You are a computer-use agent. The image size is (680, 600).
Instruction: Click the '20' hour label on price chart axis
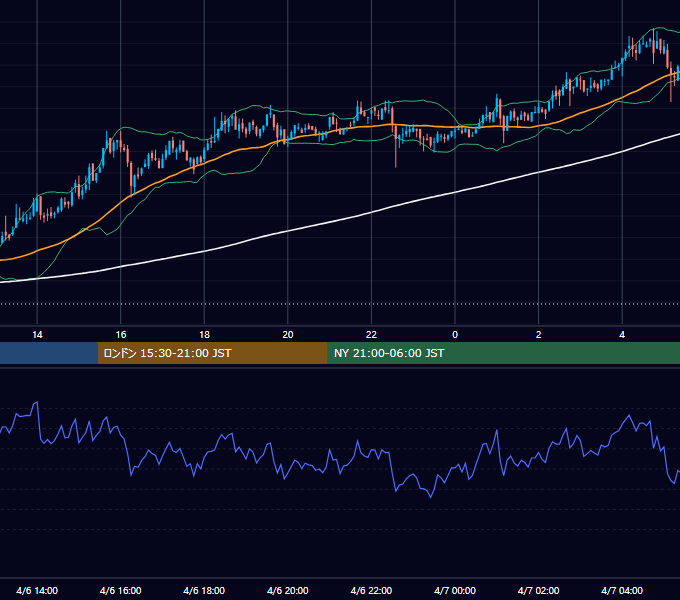(x=288, y=335)
